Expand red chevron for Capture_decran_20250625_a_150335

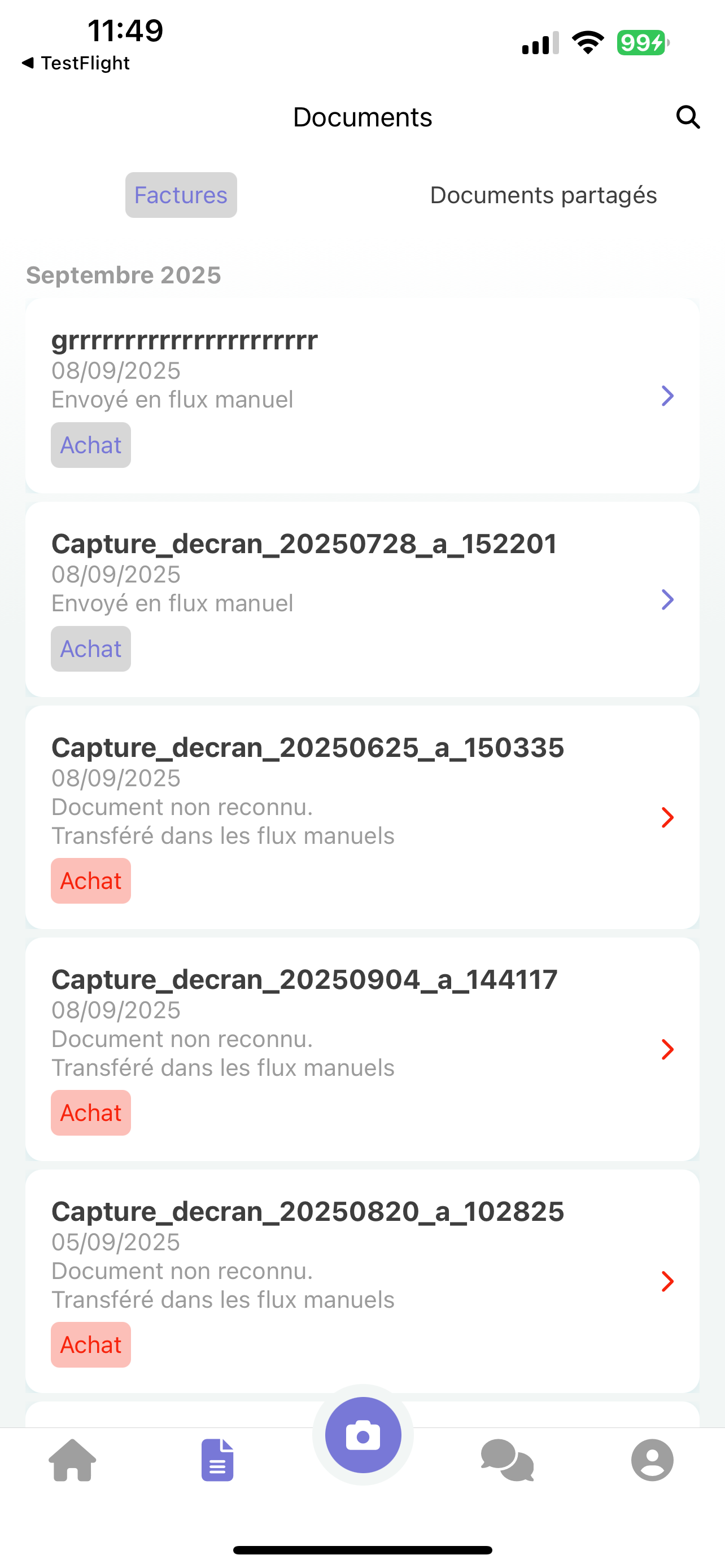tap(667, 817)
